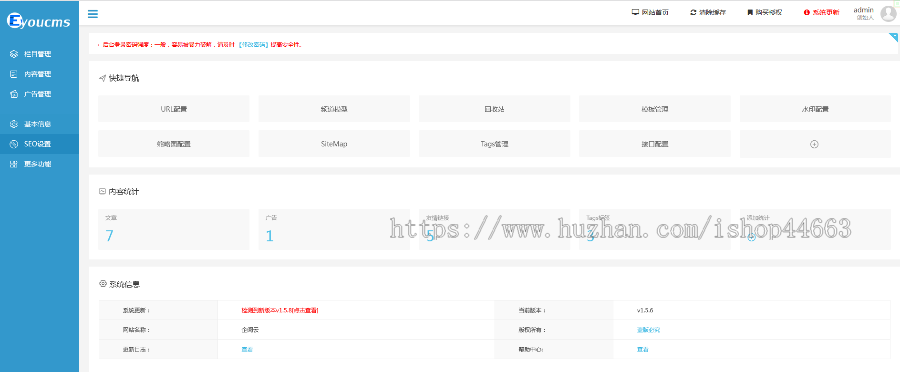Open the 查看 link for the update log
900x372 pixels.
point(247,350)
